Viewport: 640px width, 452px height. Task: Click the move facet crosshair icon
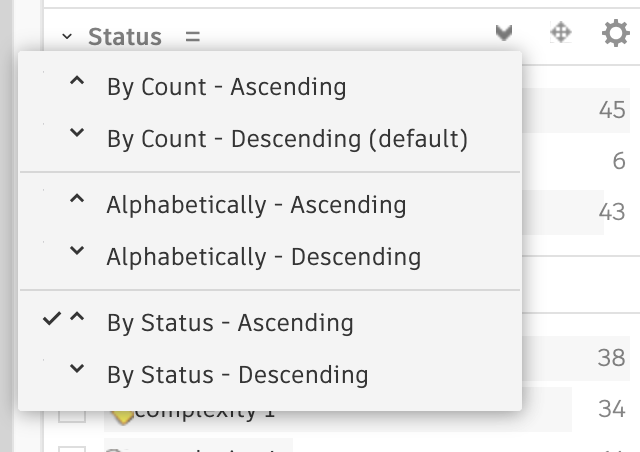tap(561, 34)
